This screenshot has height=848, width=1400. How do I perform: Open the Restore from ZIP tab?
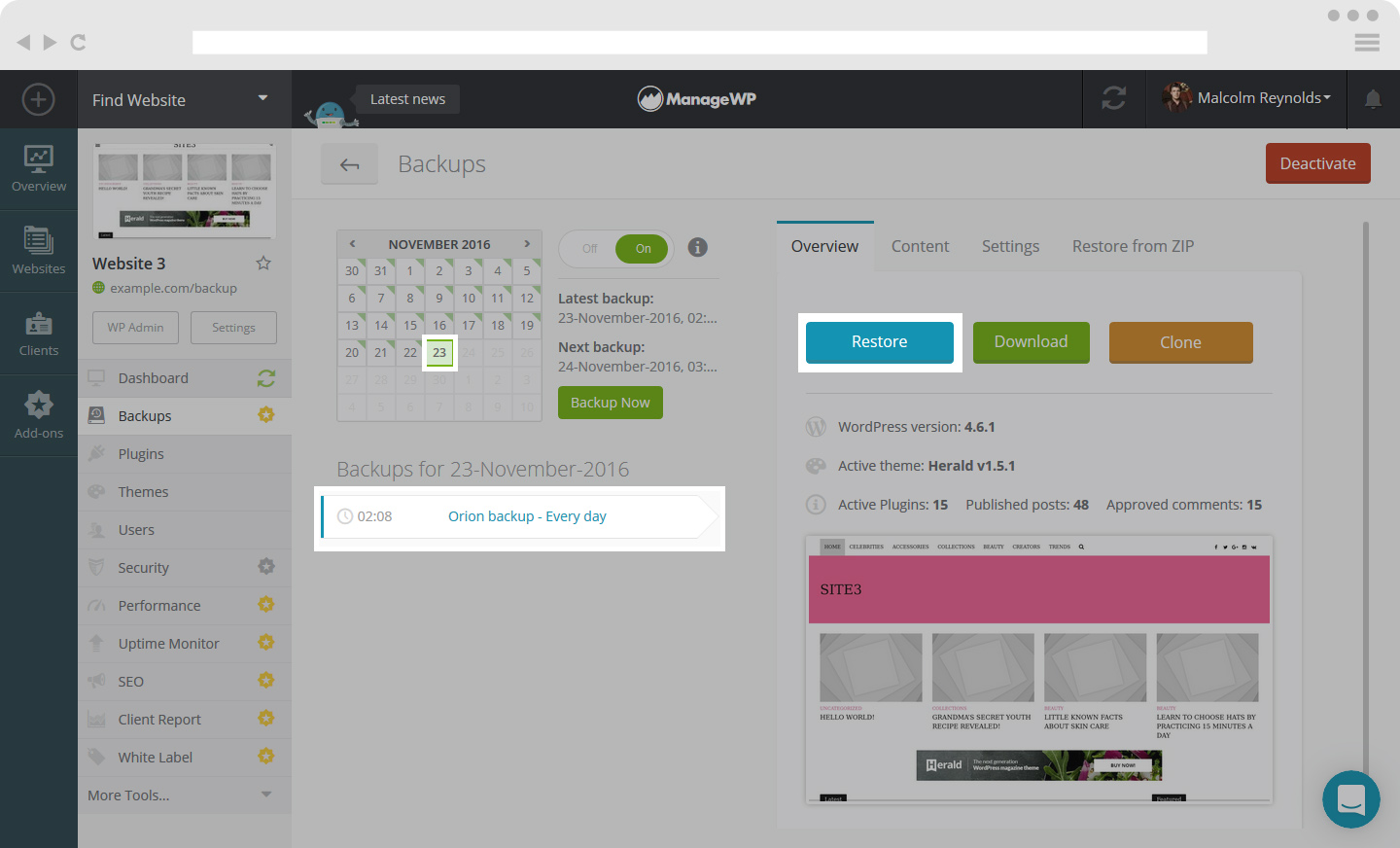[x=1133, y=246]
